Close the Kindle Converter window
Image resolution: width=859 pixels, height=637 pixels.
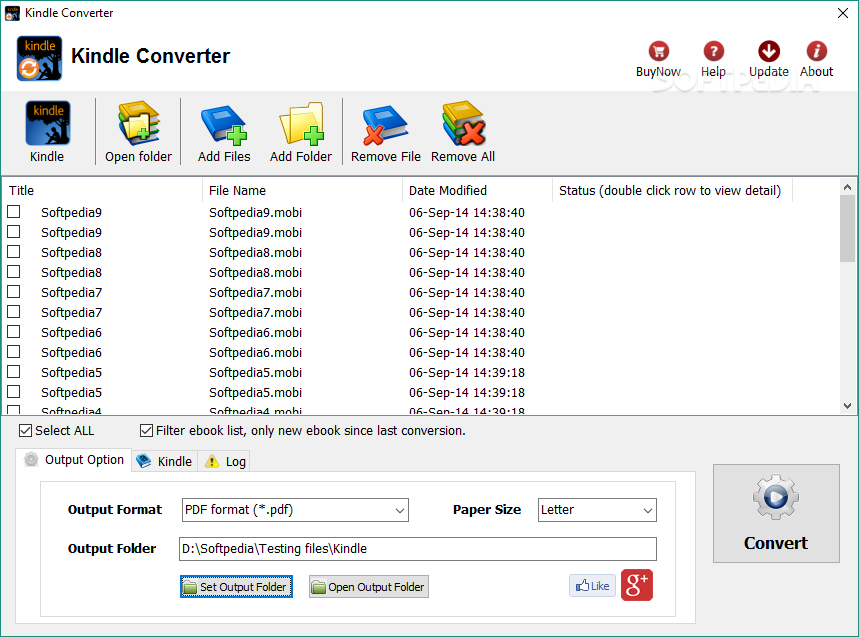[x=843, y=13]
